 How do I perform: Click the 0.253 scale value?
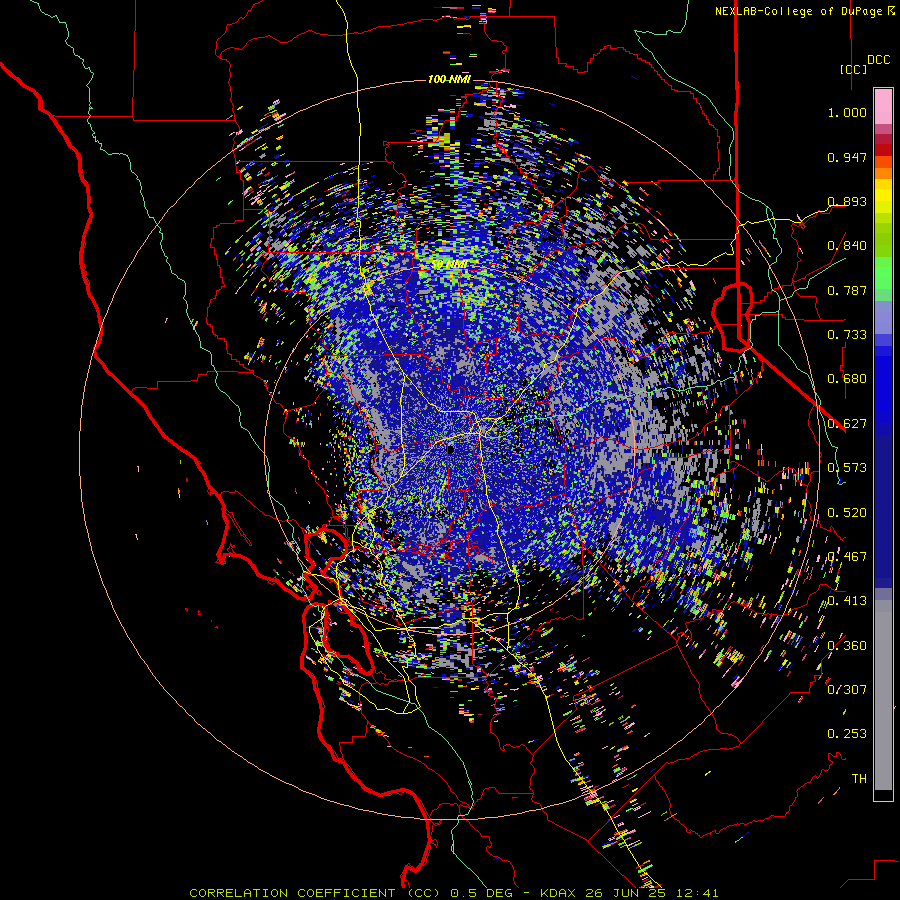(x=847, y=734)
